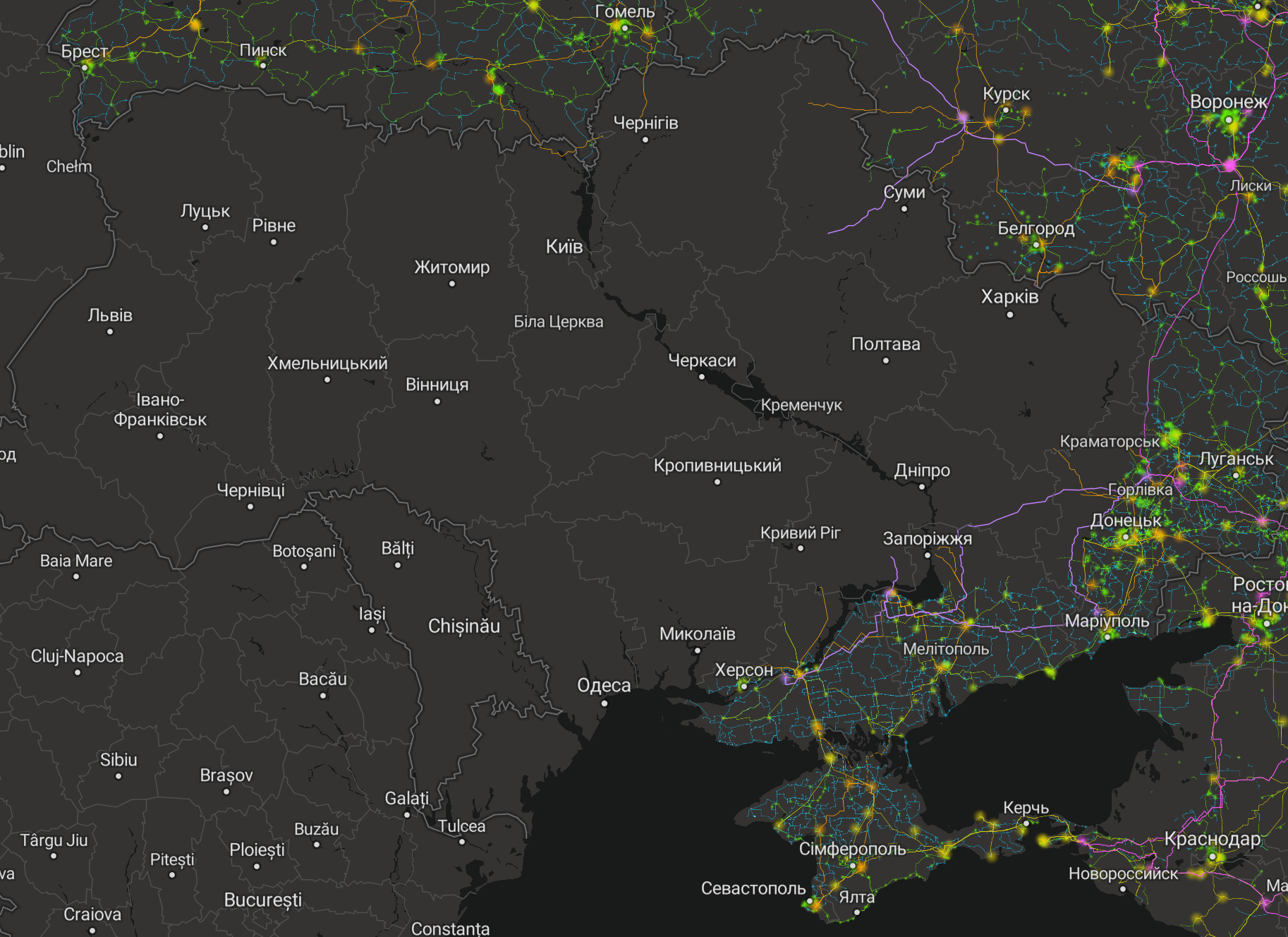Viewport: 1288px width, 937px height.
Task: Click the Брест label
Action: click(x=84, y=52)
